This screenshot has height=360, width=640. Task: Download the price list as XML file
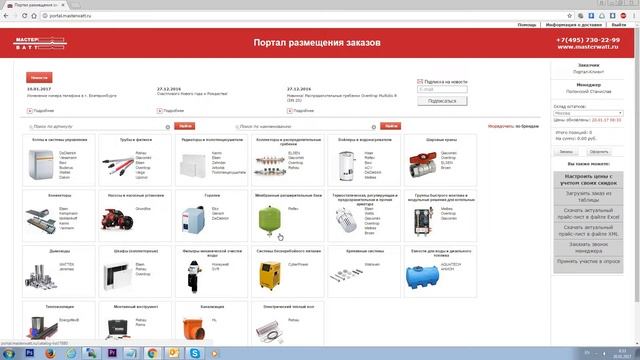point(588,231)
